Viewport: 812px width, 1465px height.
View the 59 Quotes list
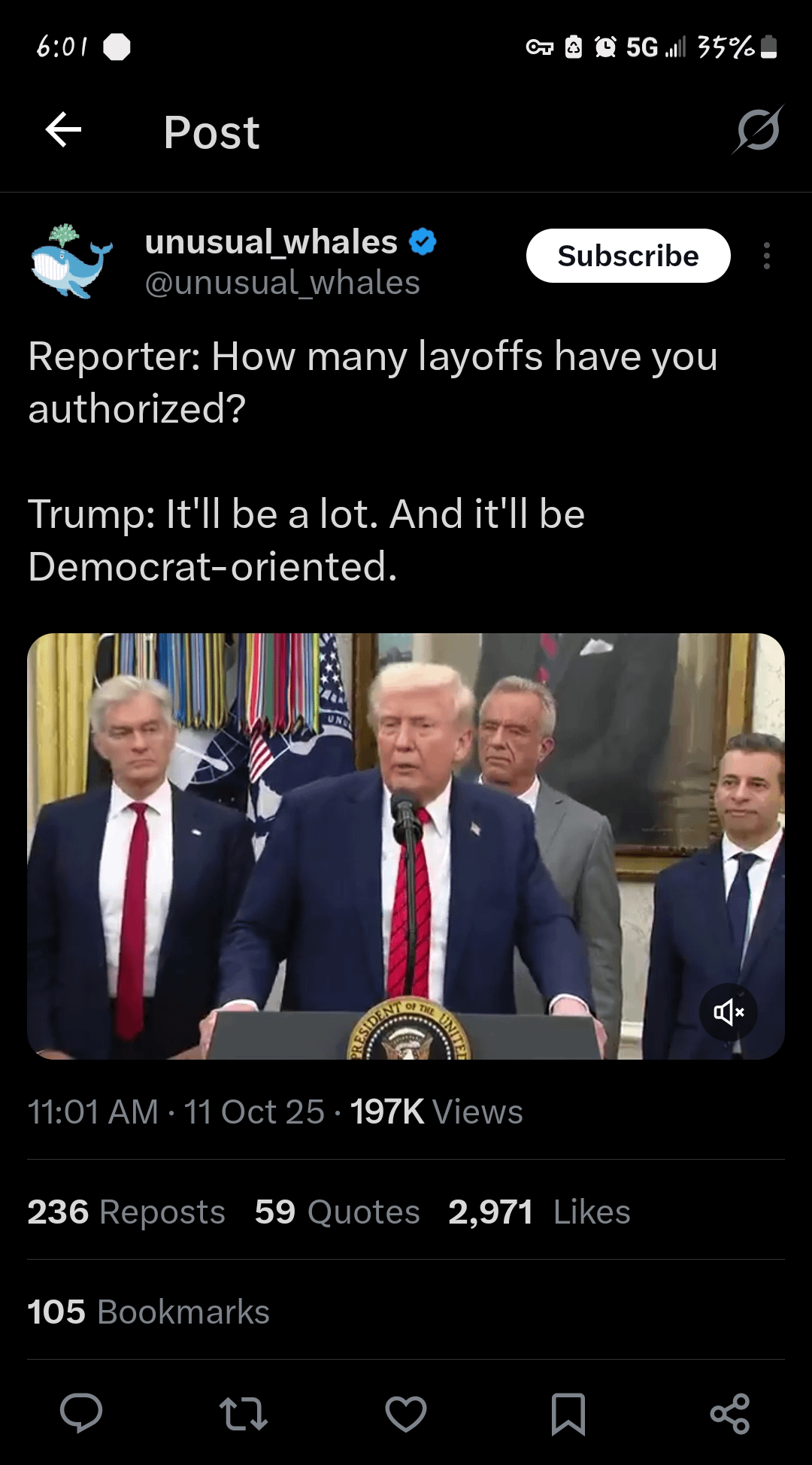pos(337,1212)
